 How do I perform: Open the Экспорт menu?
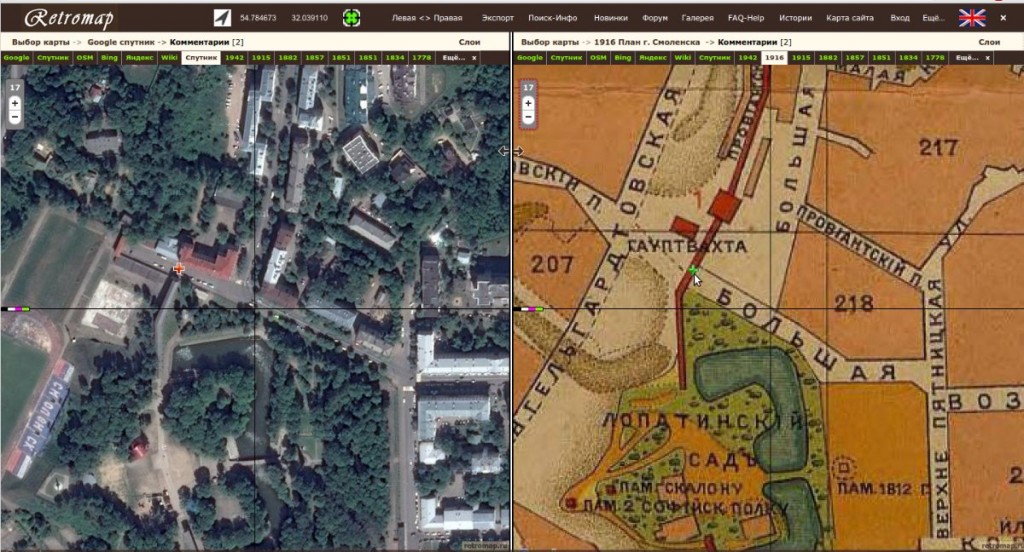tap(498, 18)
